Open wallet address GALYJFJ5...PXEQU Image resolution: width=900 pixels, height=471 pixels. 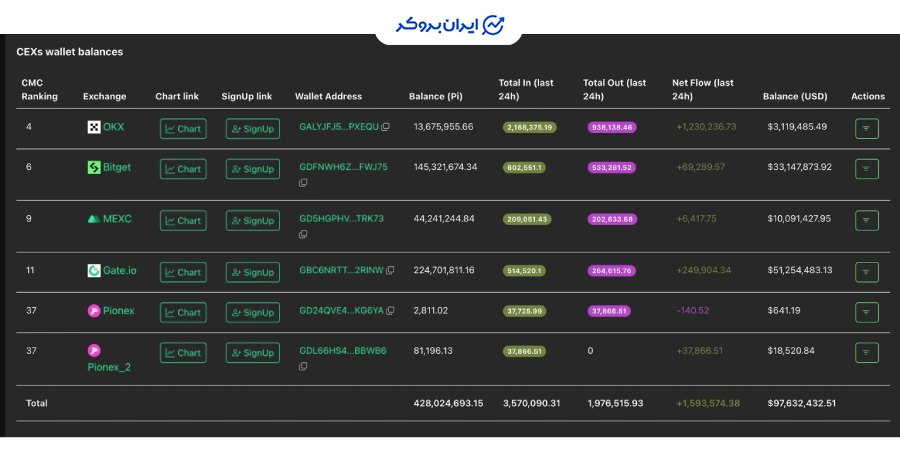tap(339, 127)
